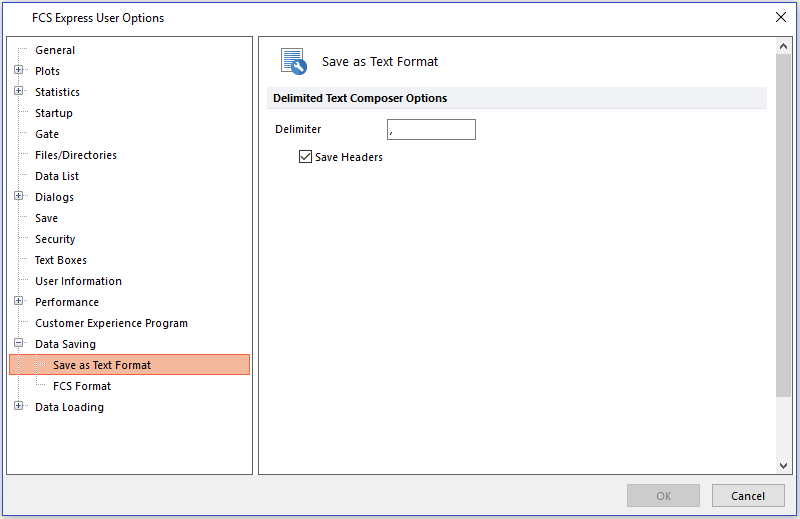The width and height of the screenshot is (800, 519).
Task: Open the Save options page
Action: point(46,218)
